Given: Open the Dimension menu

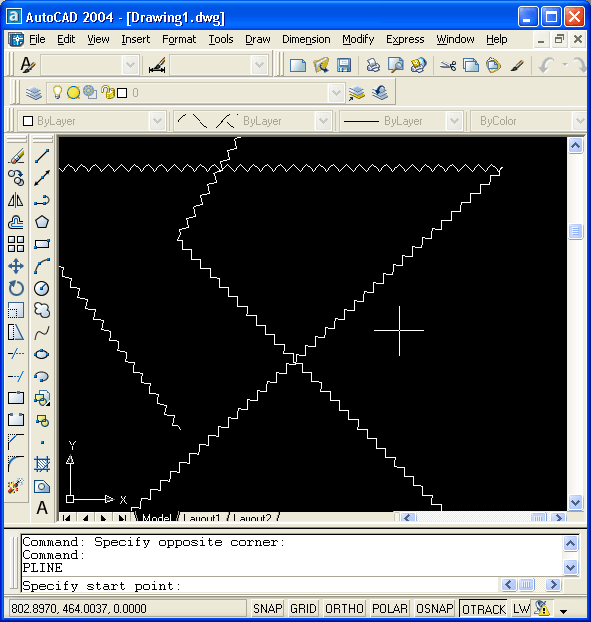Looking at the screenshot, I should tap(306, 39).
